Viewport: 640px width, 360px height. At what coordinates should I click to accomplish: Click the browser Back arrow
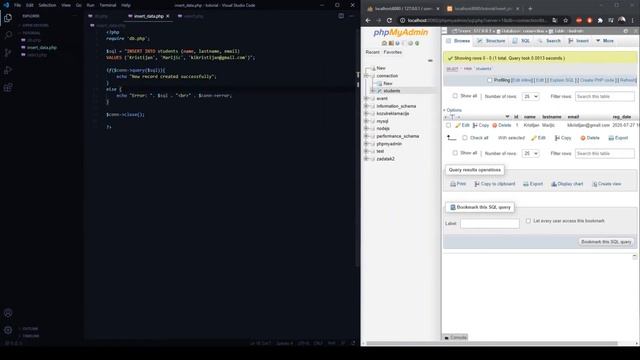(368, 20)
